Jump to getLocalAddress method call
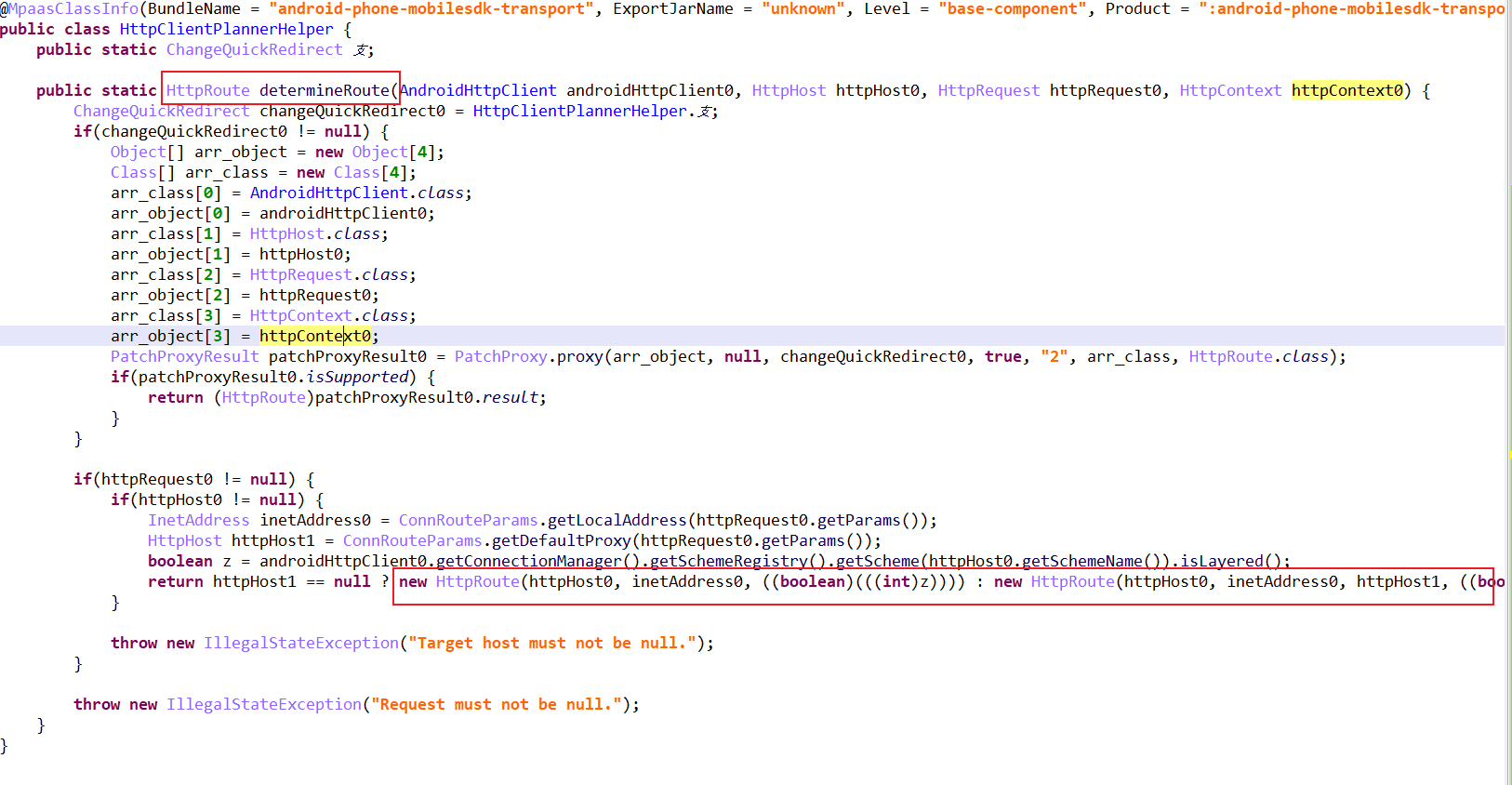Image resolution: width=1512 pixels, height=785 pixels. [x=617, y=520]
